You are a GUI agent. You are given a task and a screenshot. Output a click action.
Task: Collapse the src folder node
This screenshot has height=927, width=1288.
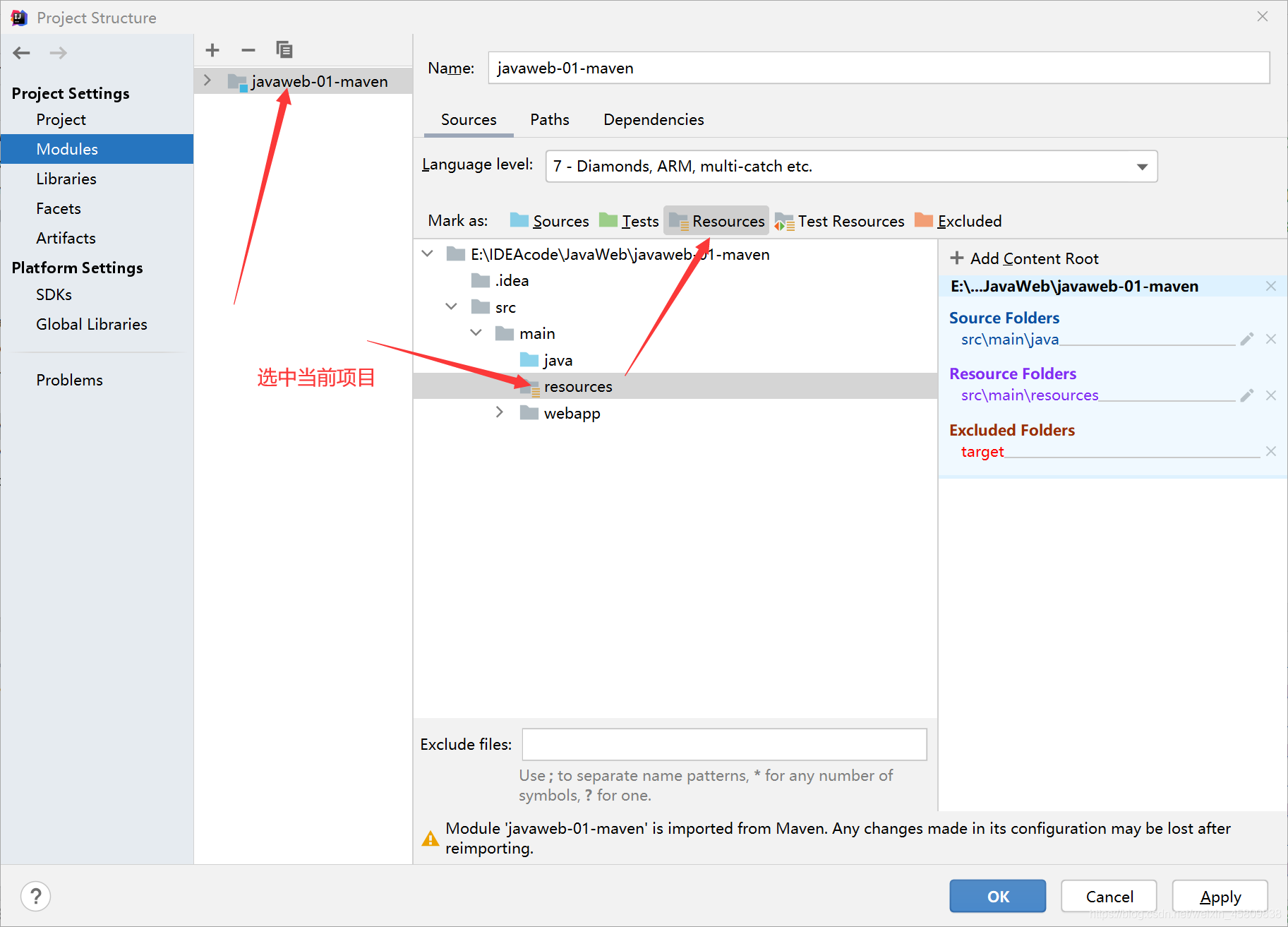tap(451, 306)
